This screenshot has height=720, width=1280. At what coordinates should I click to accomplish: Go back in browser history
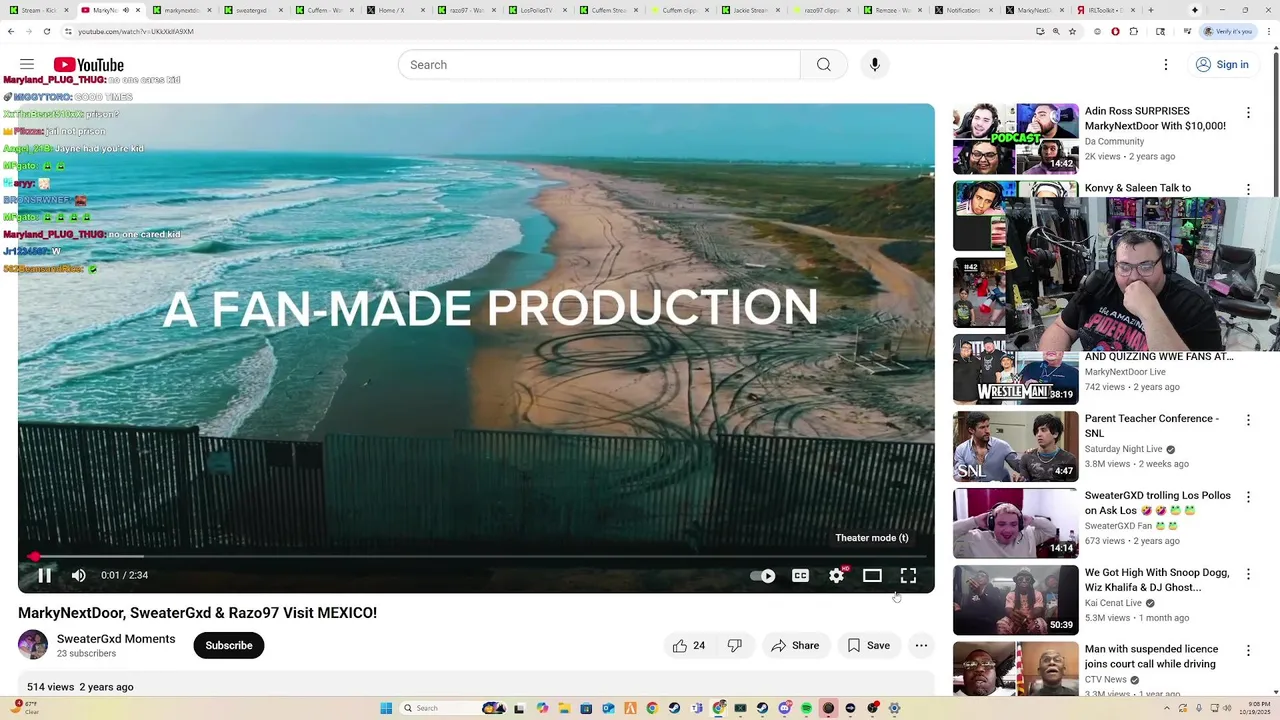tap(11, 31)
